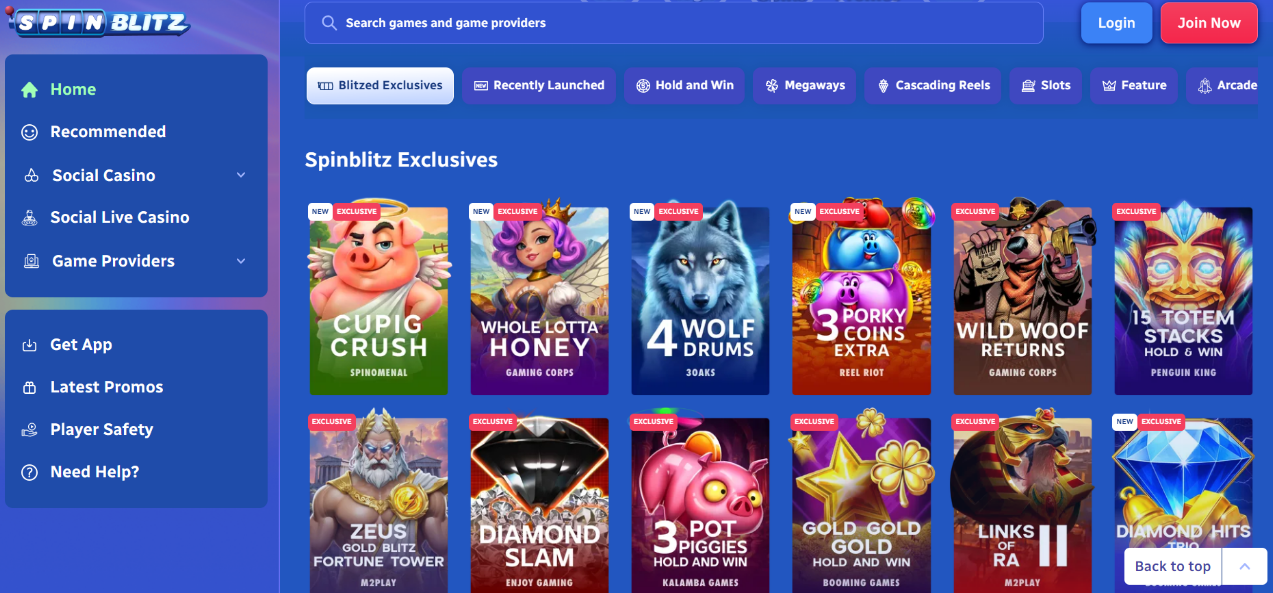Click the search games input field
Screen dimensions: 1273x593
pos(674,23)
